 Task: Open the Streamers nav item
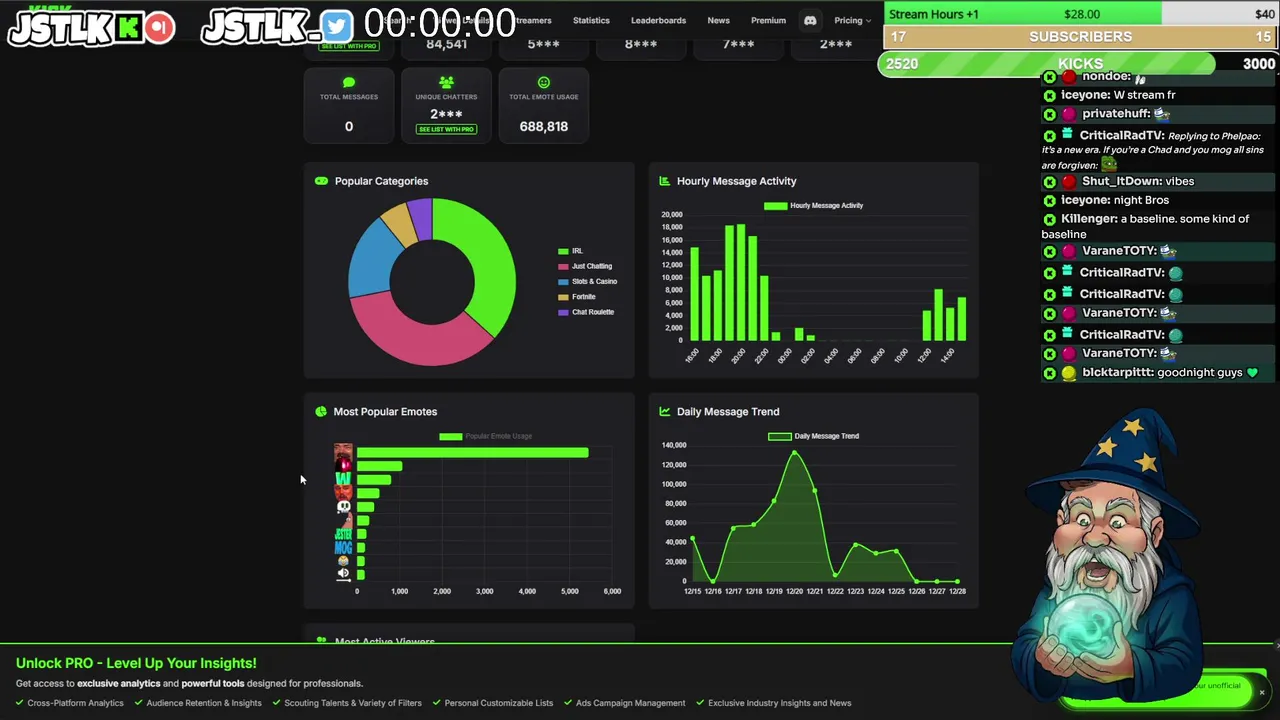[531, 20]
